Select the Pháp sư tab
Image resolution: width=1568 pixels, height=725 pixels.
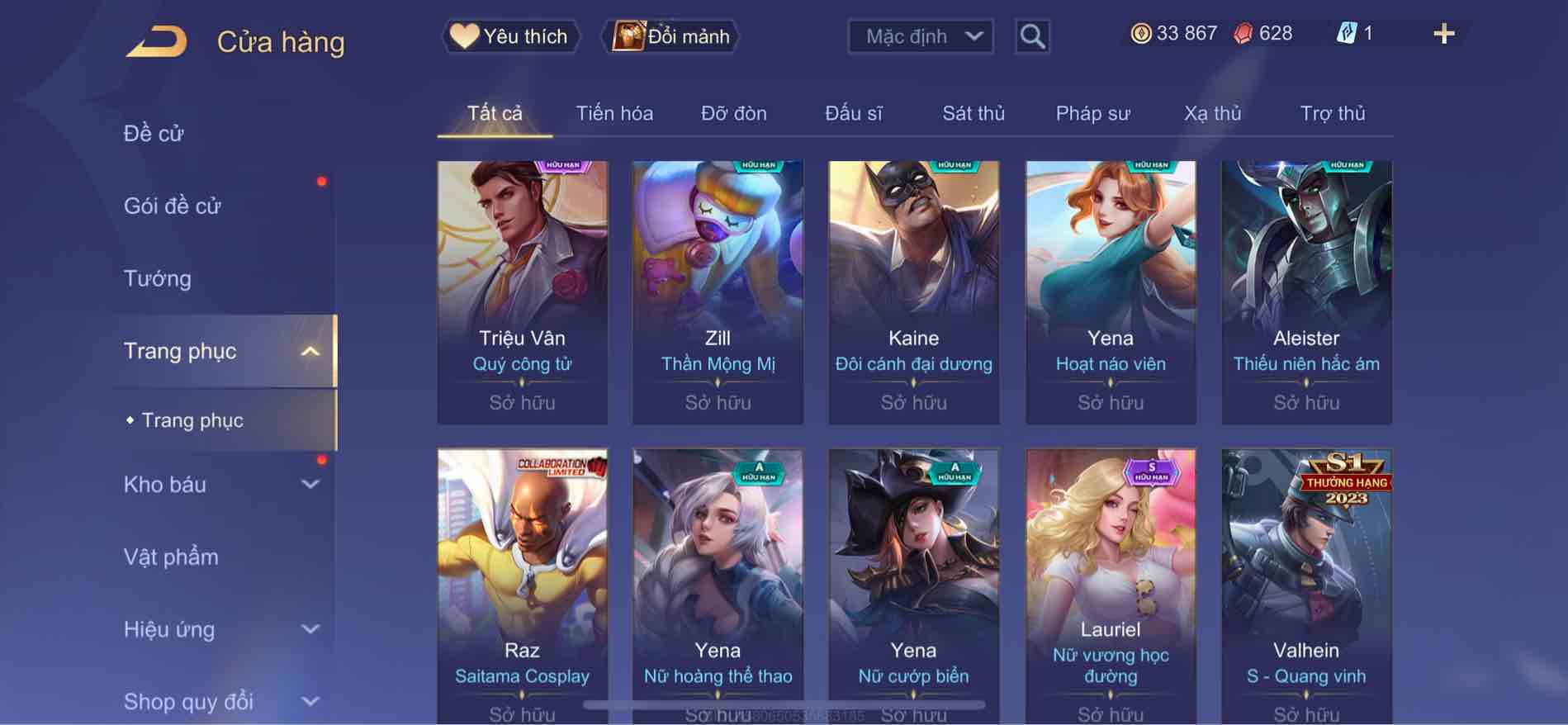(x=1092, y=113)
